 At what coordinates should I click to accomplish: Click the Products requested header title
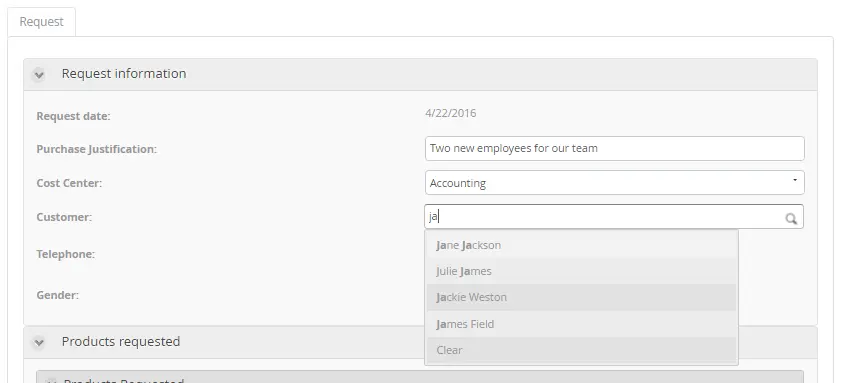tap(121, 342)
